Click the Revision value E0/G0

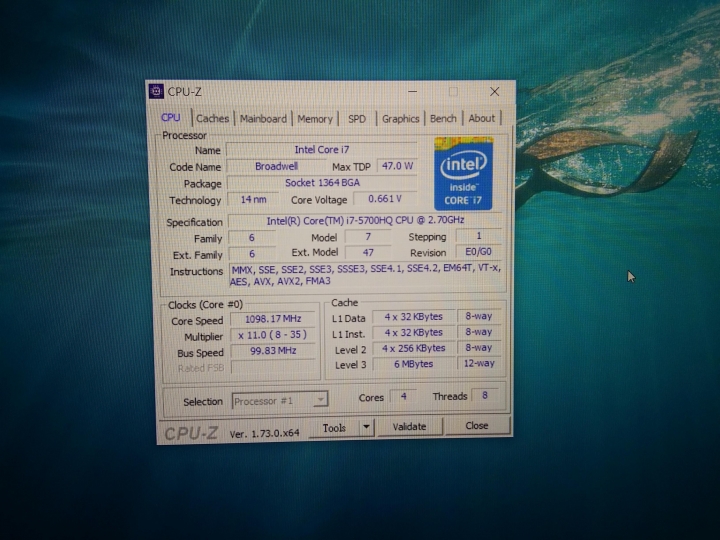[x=478, y=252]
